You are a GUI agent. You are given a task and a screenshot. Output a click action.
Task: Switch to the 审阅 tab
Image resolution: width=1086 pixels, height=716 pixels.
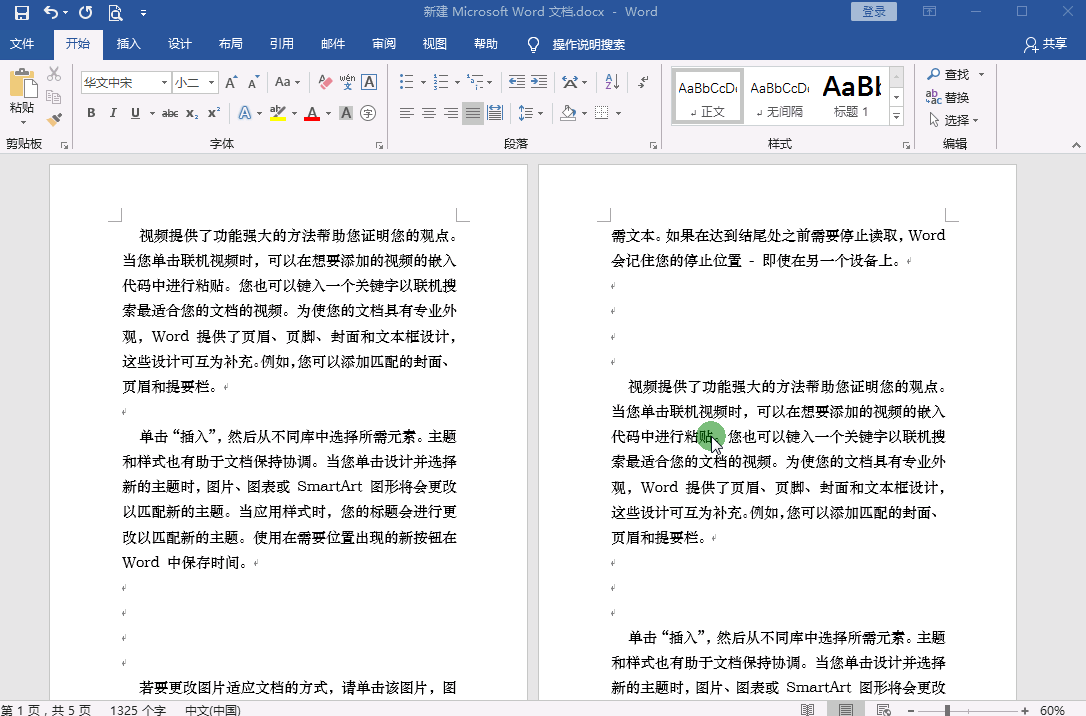point(384,44)
